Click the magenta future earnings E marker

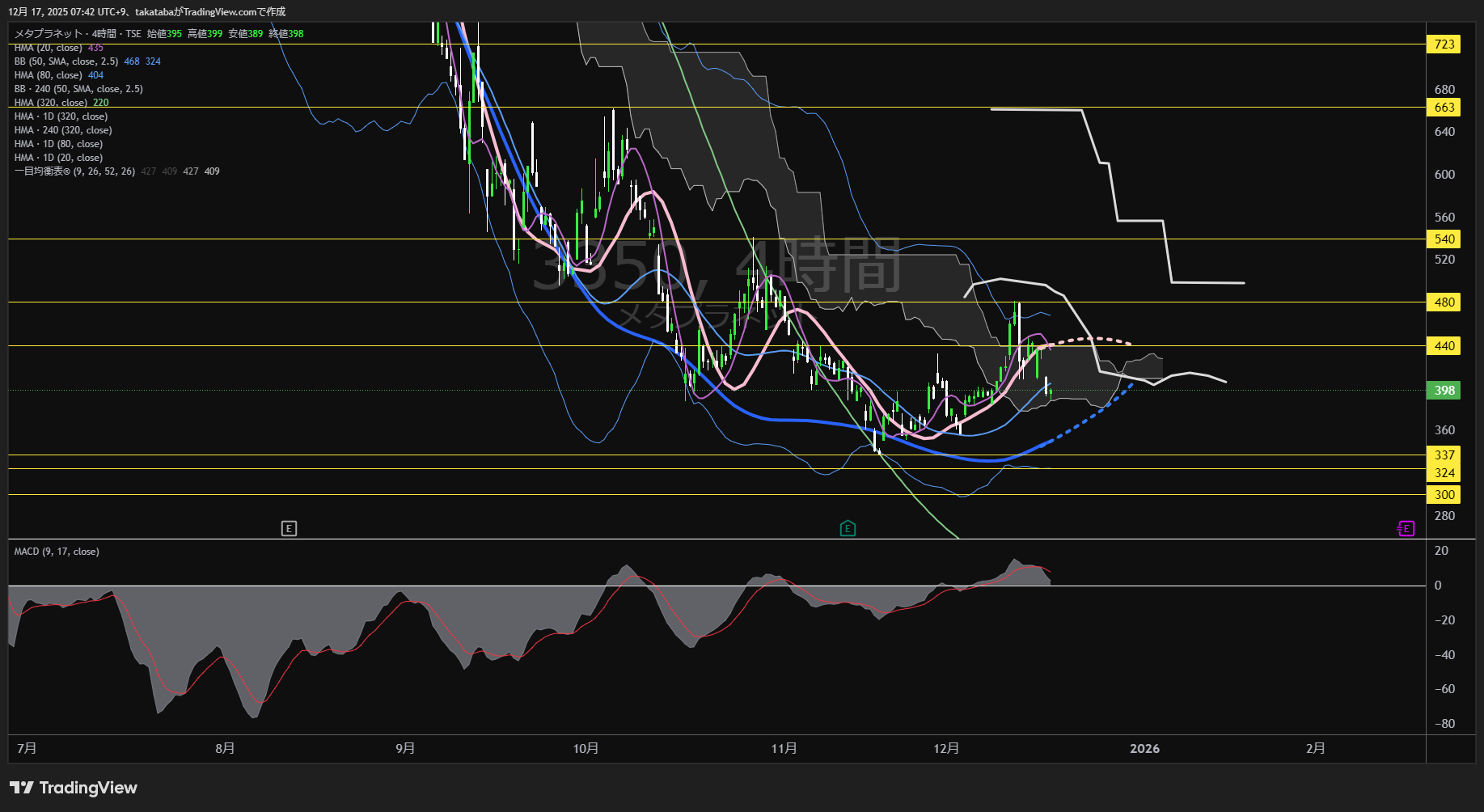pyautogui.click(x=1406, y=529)
